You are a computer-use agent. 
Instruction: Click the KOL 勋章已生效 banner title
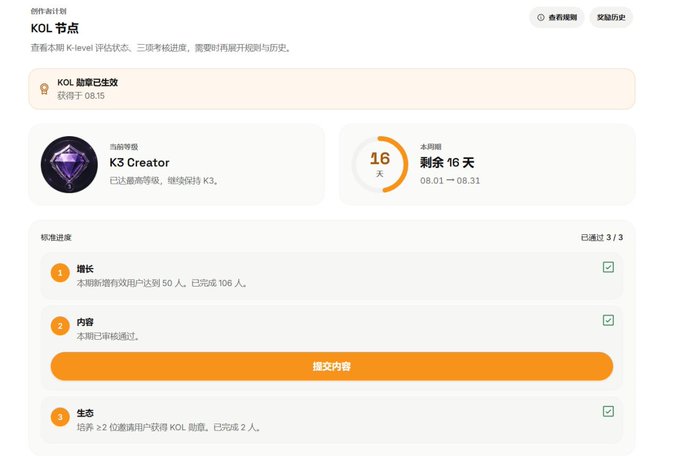pos(88,82)
